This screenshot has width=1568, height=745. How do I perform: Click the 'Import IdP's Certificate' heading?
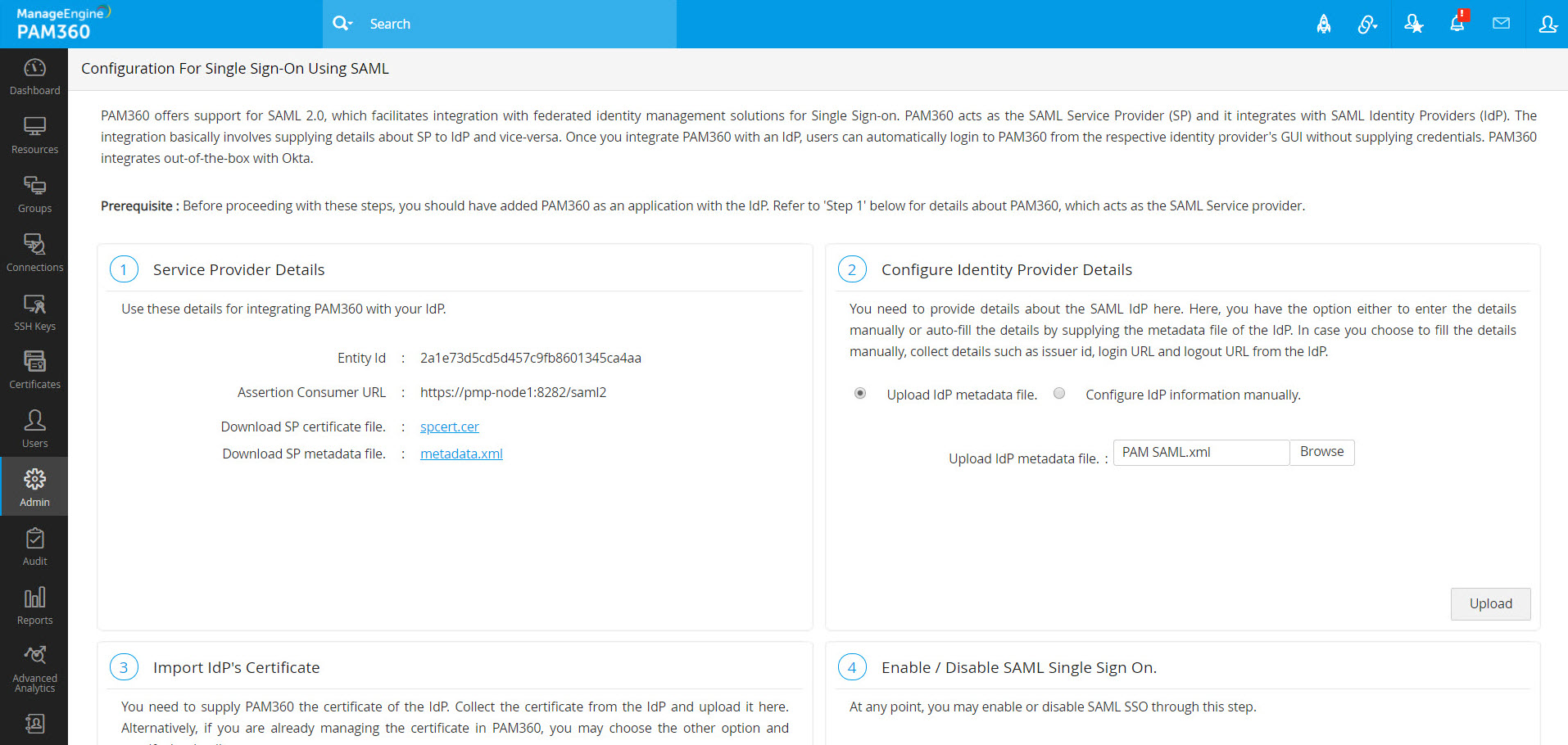[236, 668]
